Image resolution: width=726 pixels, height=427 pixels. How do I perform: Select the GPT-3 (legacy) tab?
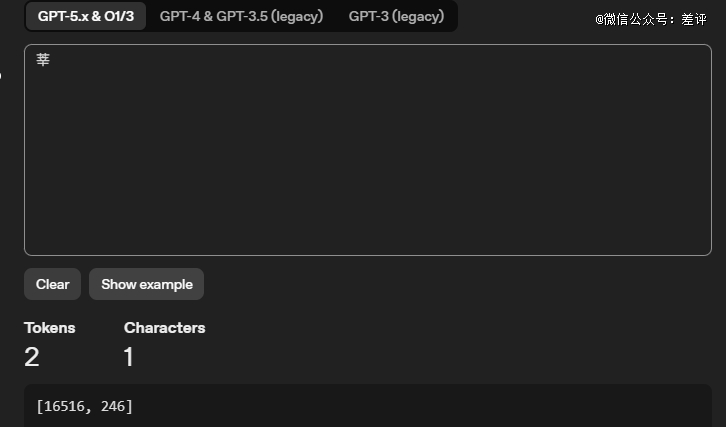(x=396, y=16)
